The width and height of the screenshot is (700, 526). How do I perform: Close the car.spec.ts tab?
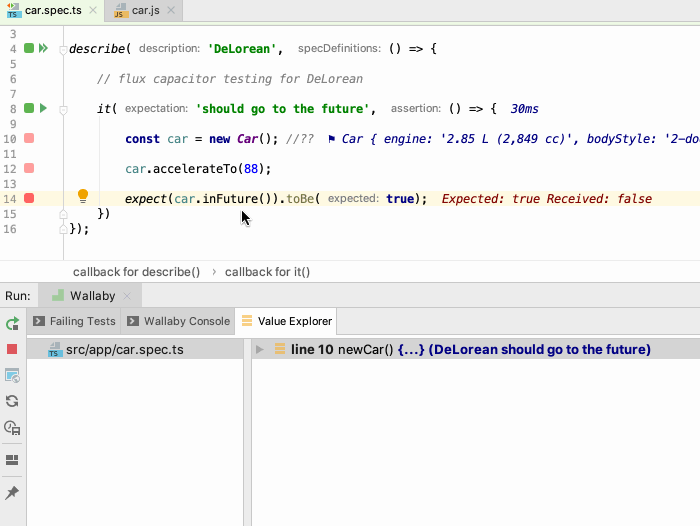click(93, 10)
